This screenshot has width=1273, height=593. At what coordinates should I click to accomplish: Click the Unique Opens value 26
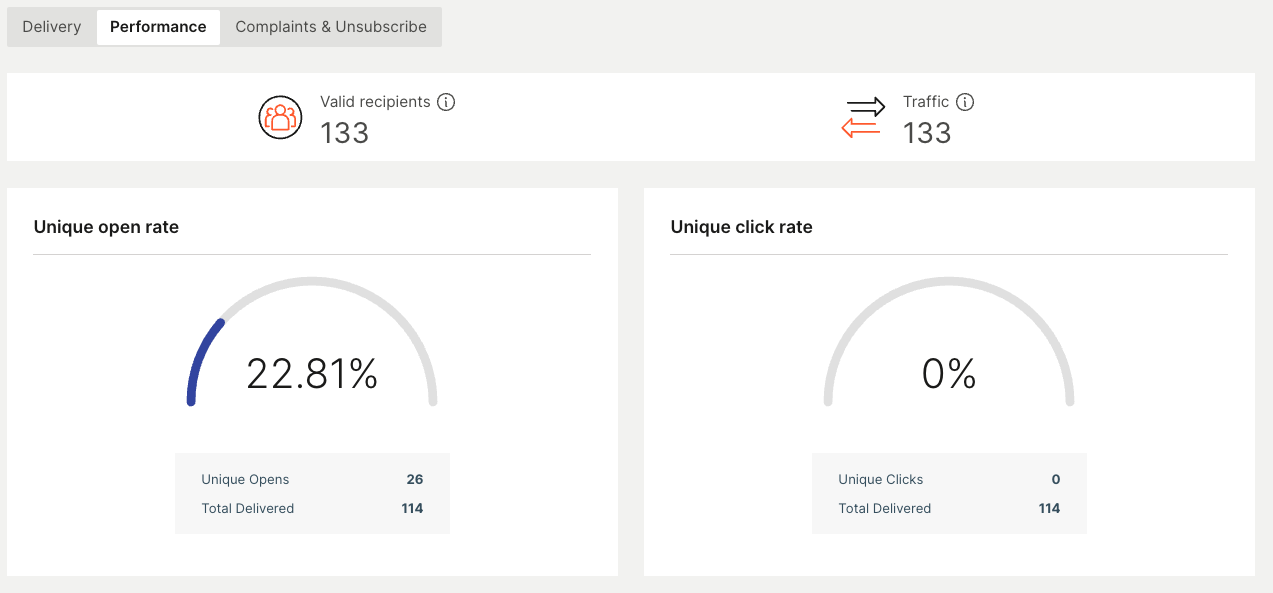pyautogui.click(x=414, y=480)
